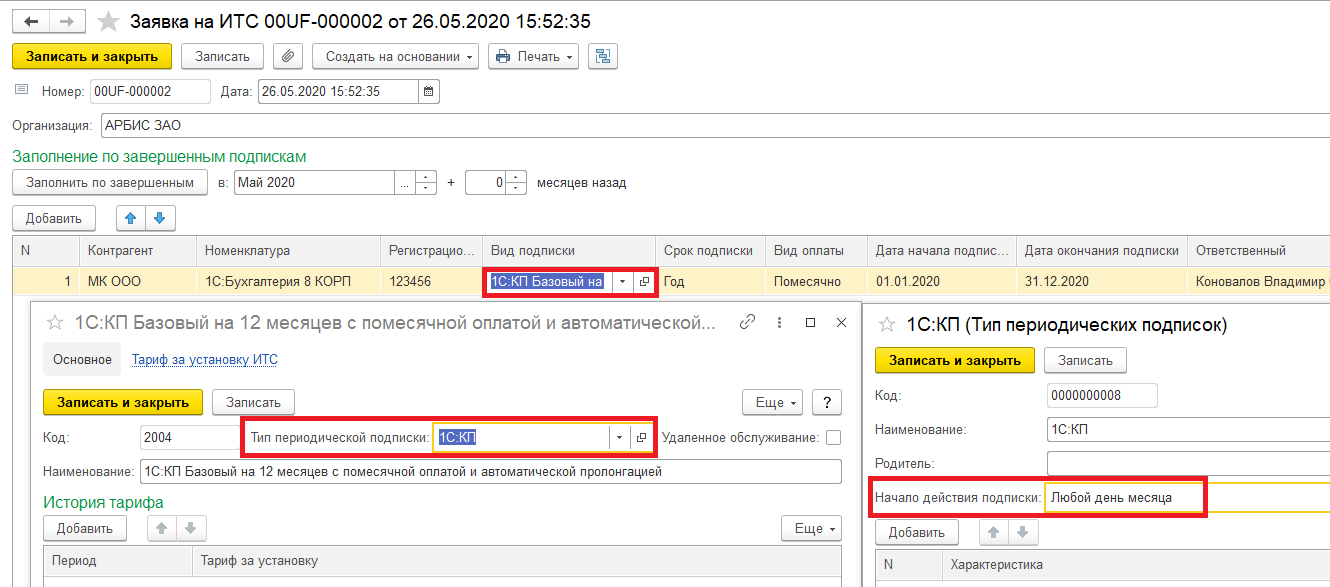Screen dimensions: 1330x587
Task: Click main Записать button
Action: pyautogui.click(x=222, y=56)
